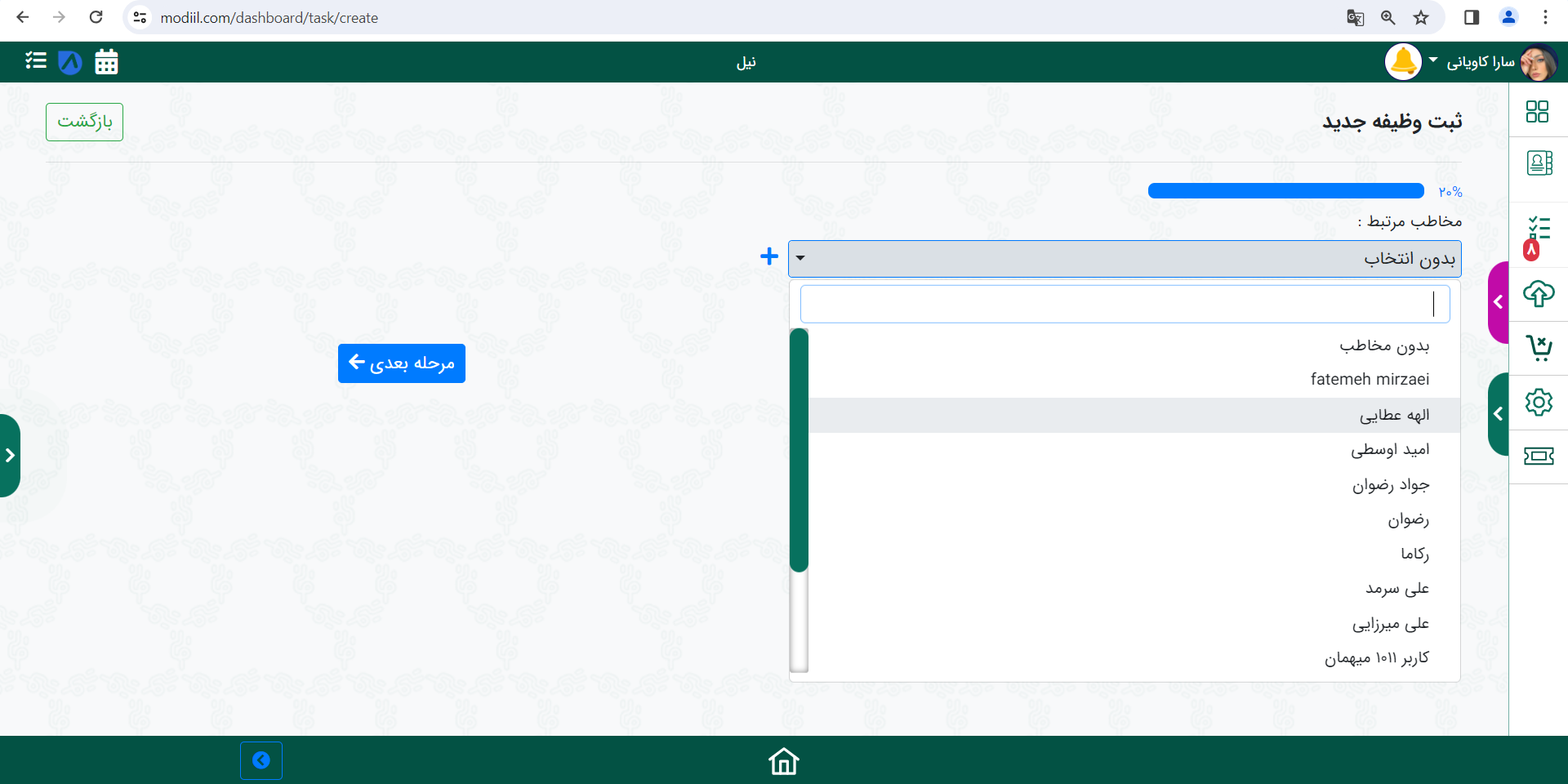1568x784 pixels.
Task: Click the contact search input field
Action: click(x=1124, y=305)
